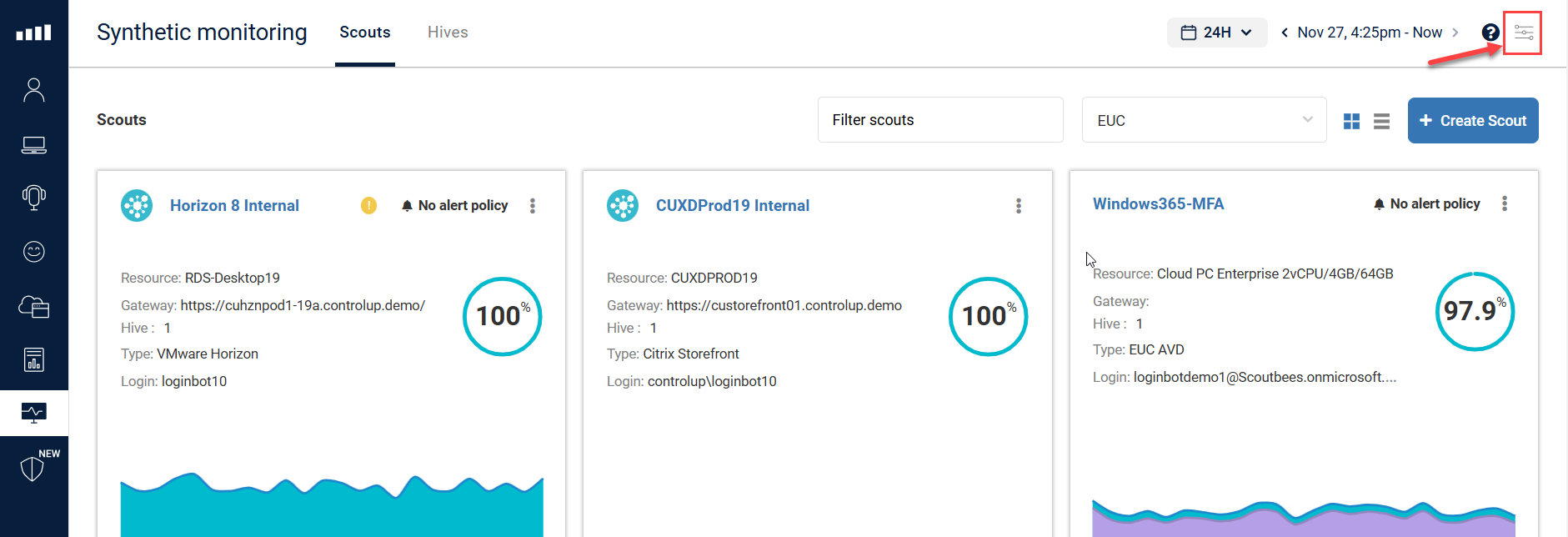
Task: Expand the EUC type dropdown
Action: [x=1204, y=120]
